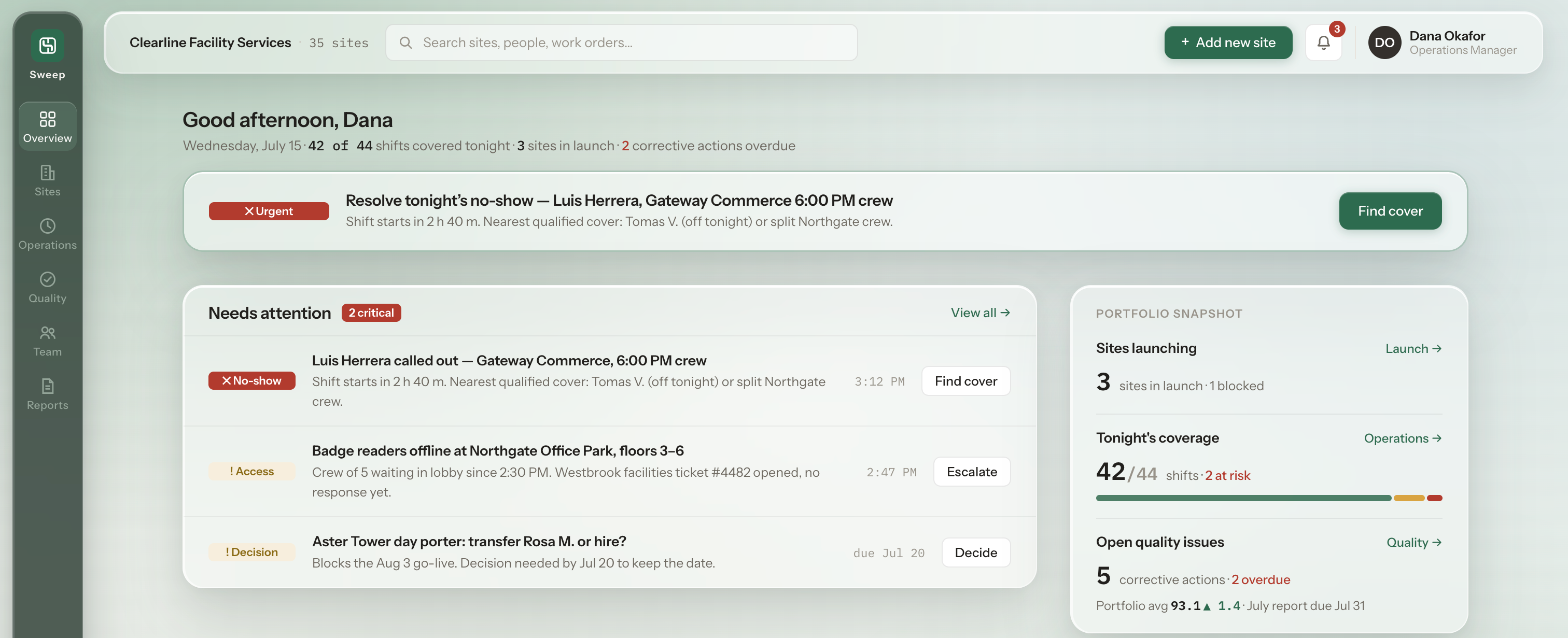Go to Operations in the sidebar

click(48, 234)
